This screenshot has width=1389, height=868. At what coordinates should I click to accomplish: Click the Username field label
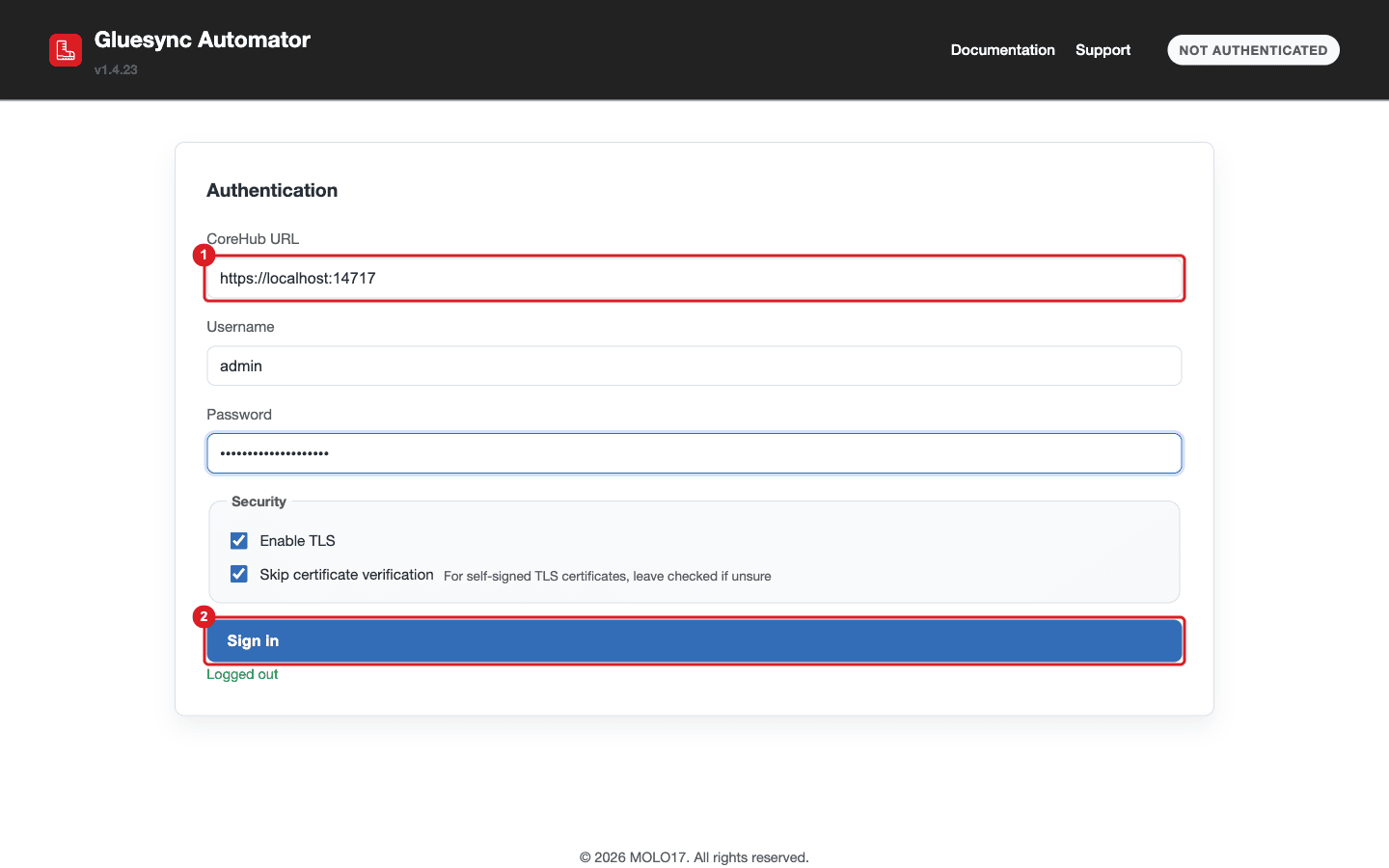pos(240,327)
